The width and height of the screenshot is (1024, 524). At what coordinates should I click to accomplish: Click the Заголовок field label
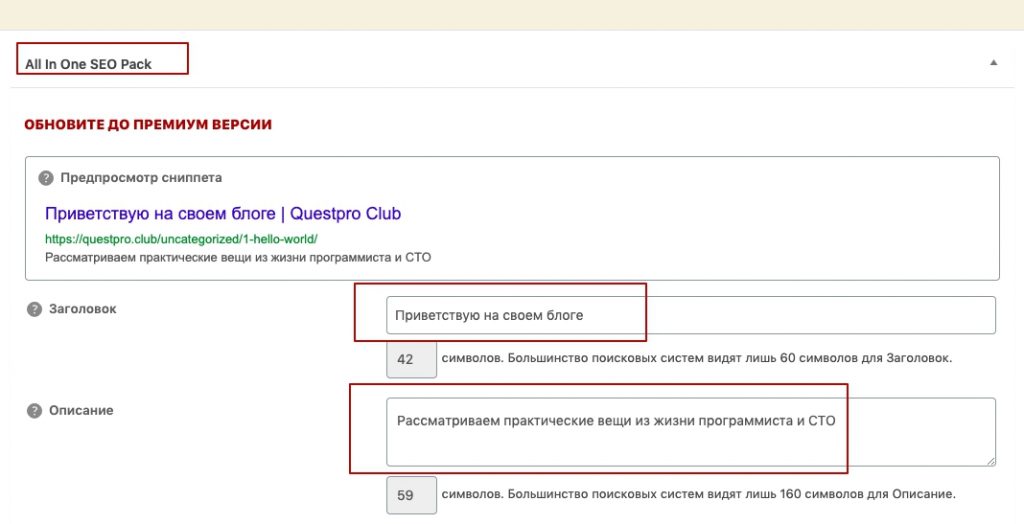[82, 309]
